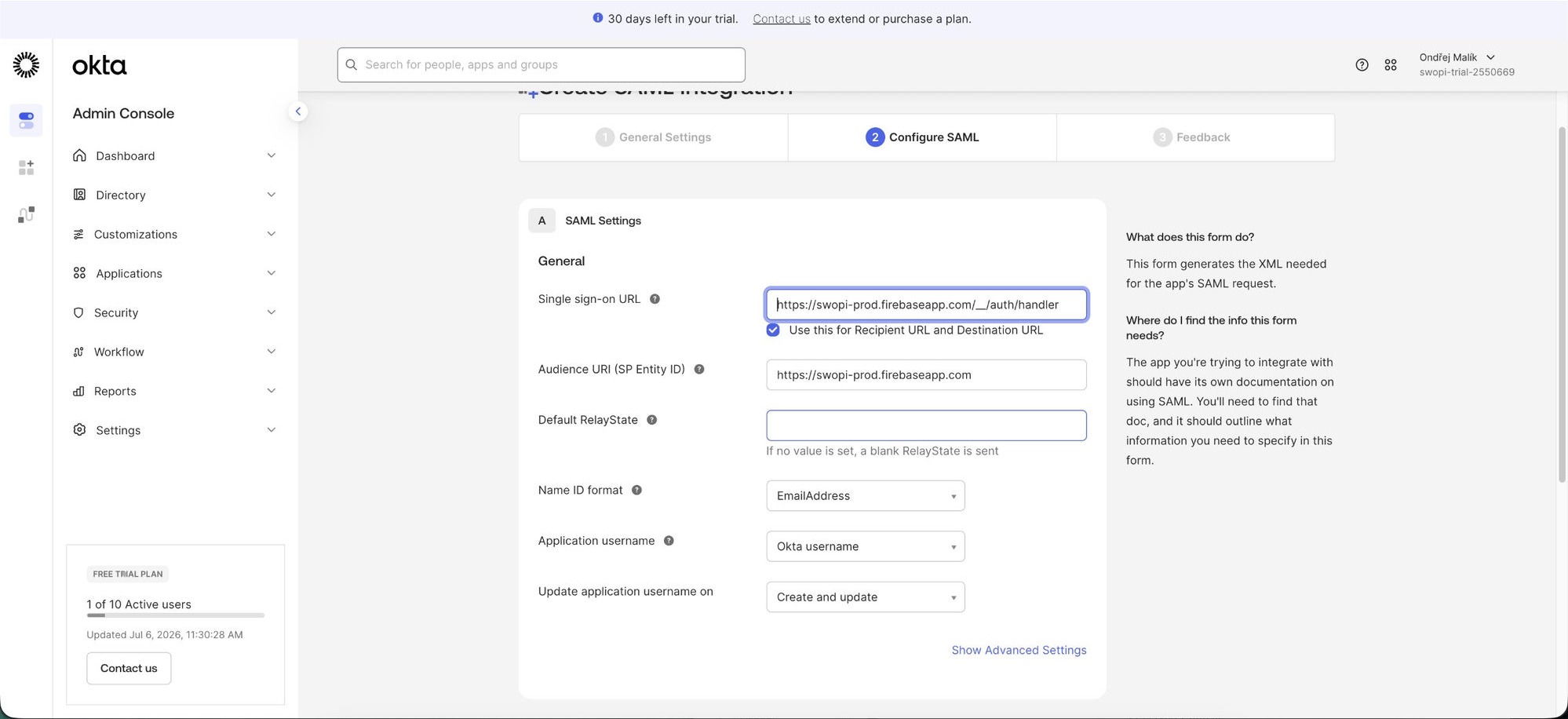
Task: Expand the Workflow menu chevron
Action: (272, 352)
